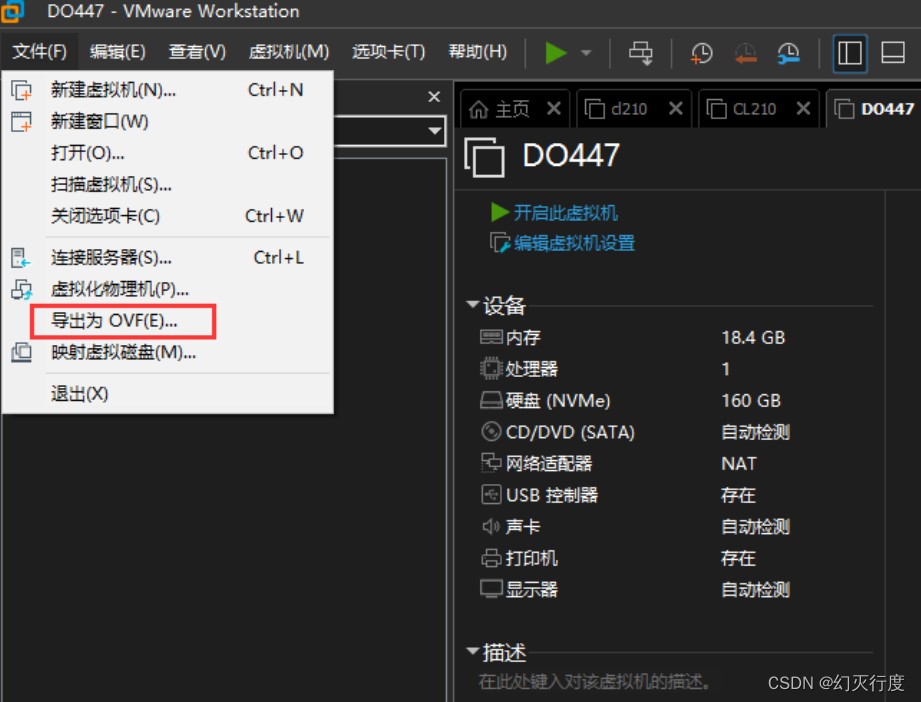Collapse the 设备 section
This screenshot has width=921, height=702.
(x=472, y=304)
